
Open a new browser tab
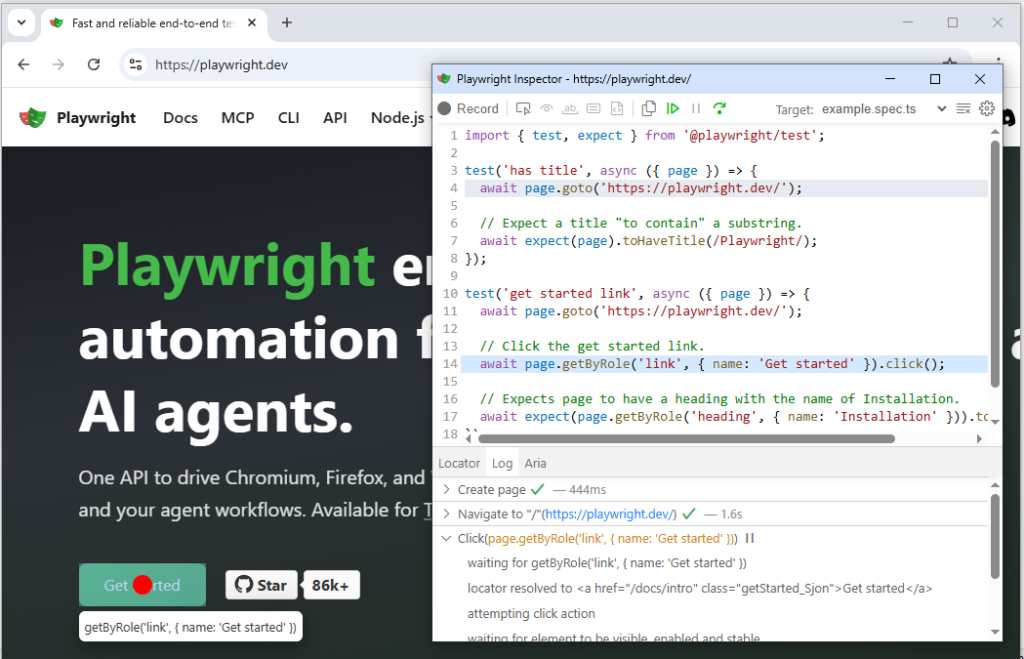[287, 23]
